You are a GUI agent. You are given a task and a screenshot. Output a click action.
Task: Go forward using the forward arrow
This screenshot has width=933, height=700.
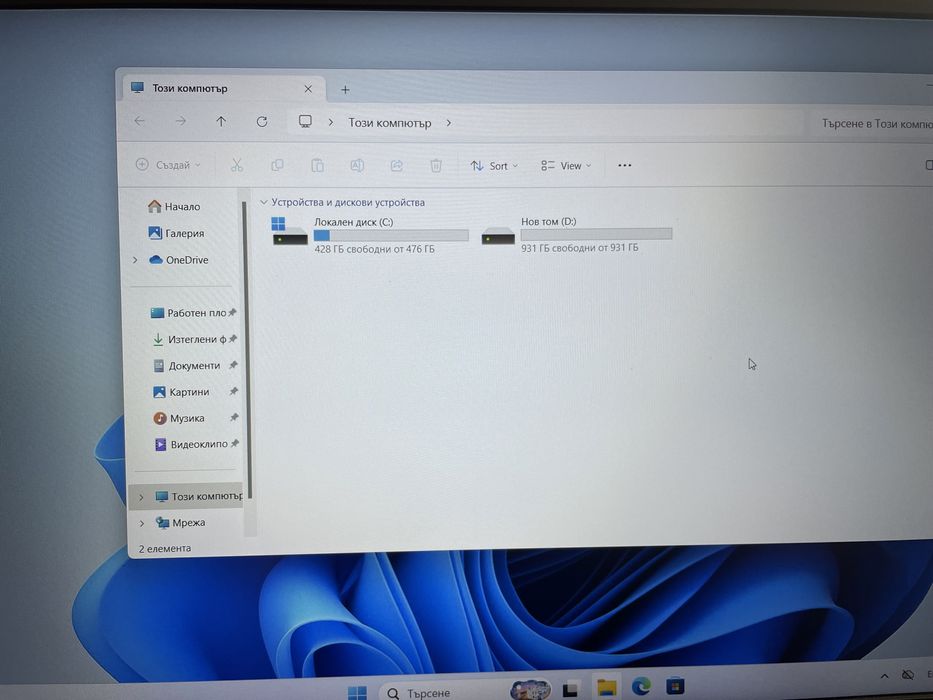180,121
